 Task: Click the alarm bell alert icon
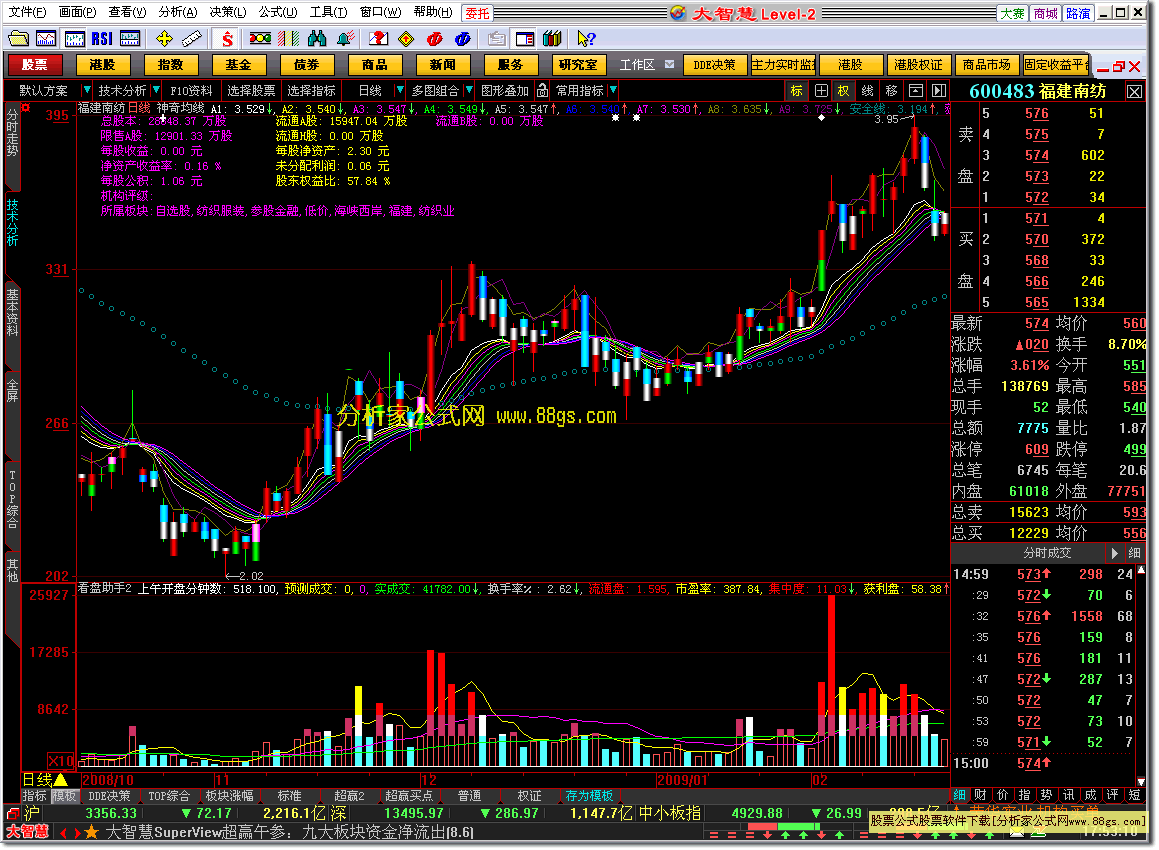344,38
